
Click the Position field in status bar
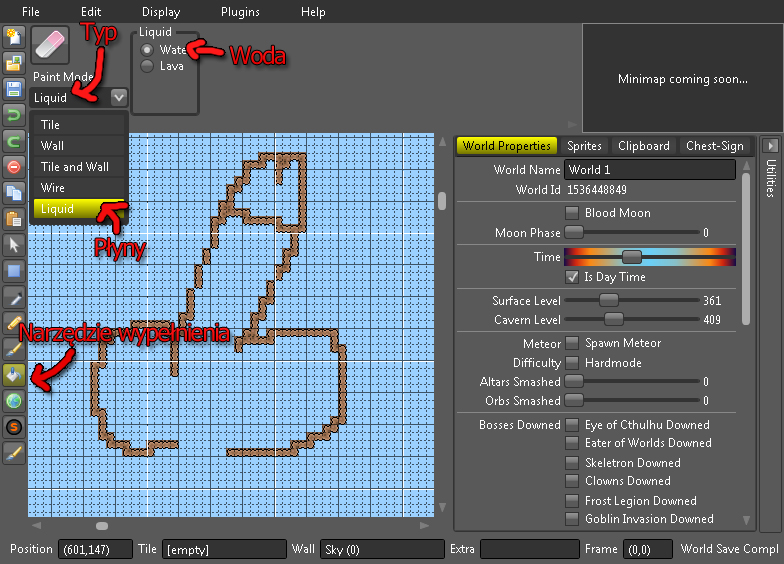click(x=95, y=549)
